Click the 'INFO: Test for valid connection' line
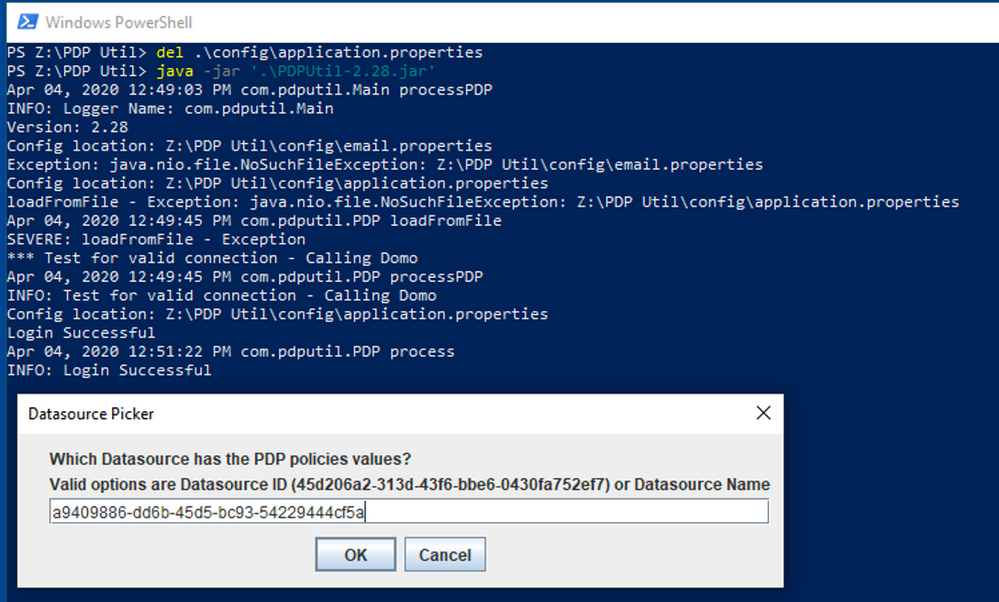999x602 pixels. coord(222,296)
